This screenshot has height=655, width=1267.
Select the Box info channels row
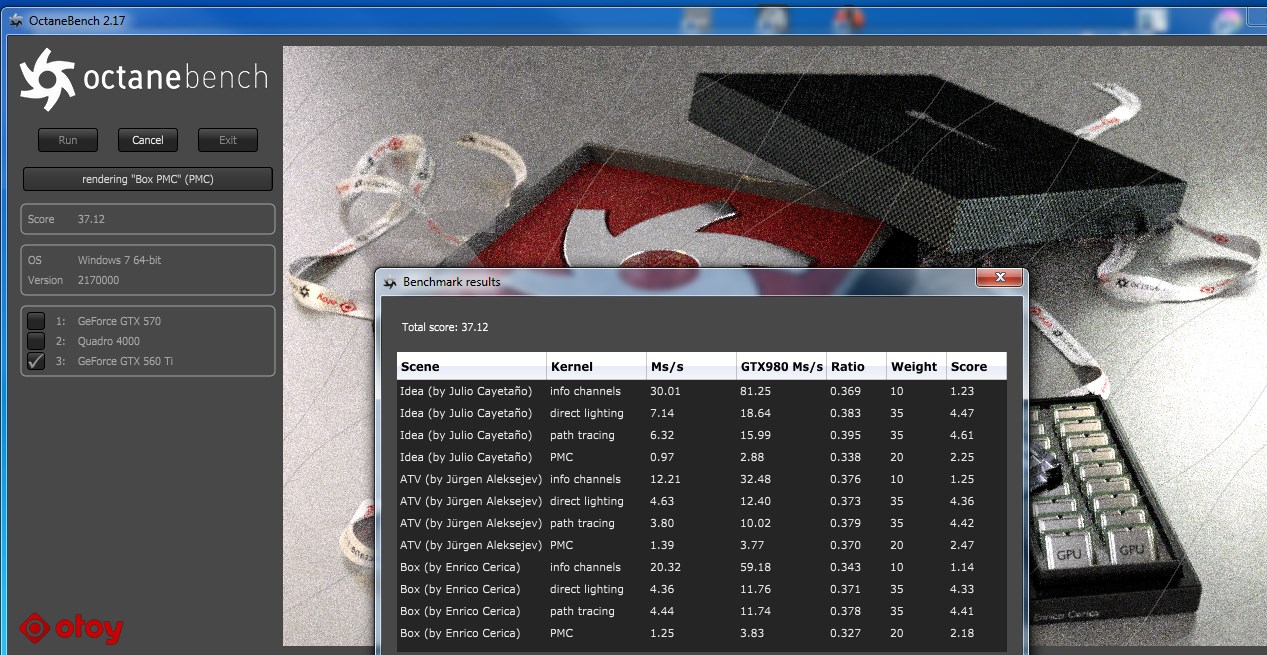pyautogui.click(x=701, y=567)
